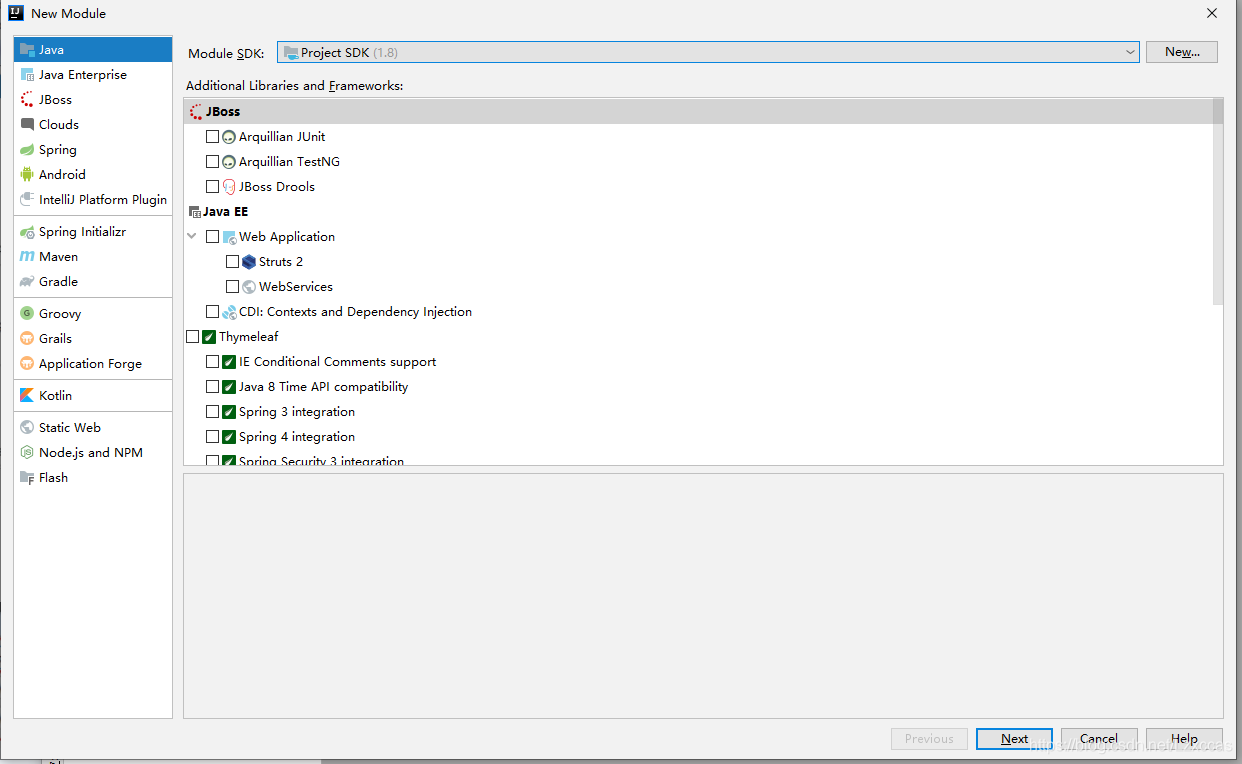Enable the Arquillian TestNG checkbox
This screenshot has height=764, width=1242.
point(212,161)
